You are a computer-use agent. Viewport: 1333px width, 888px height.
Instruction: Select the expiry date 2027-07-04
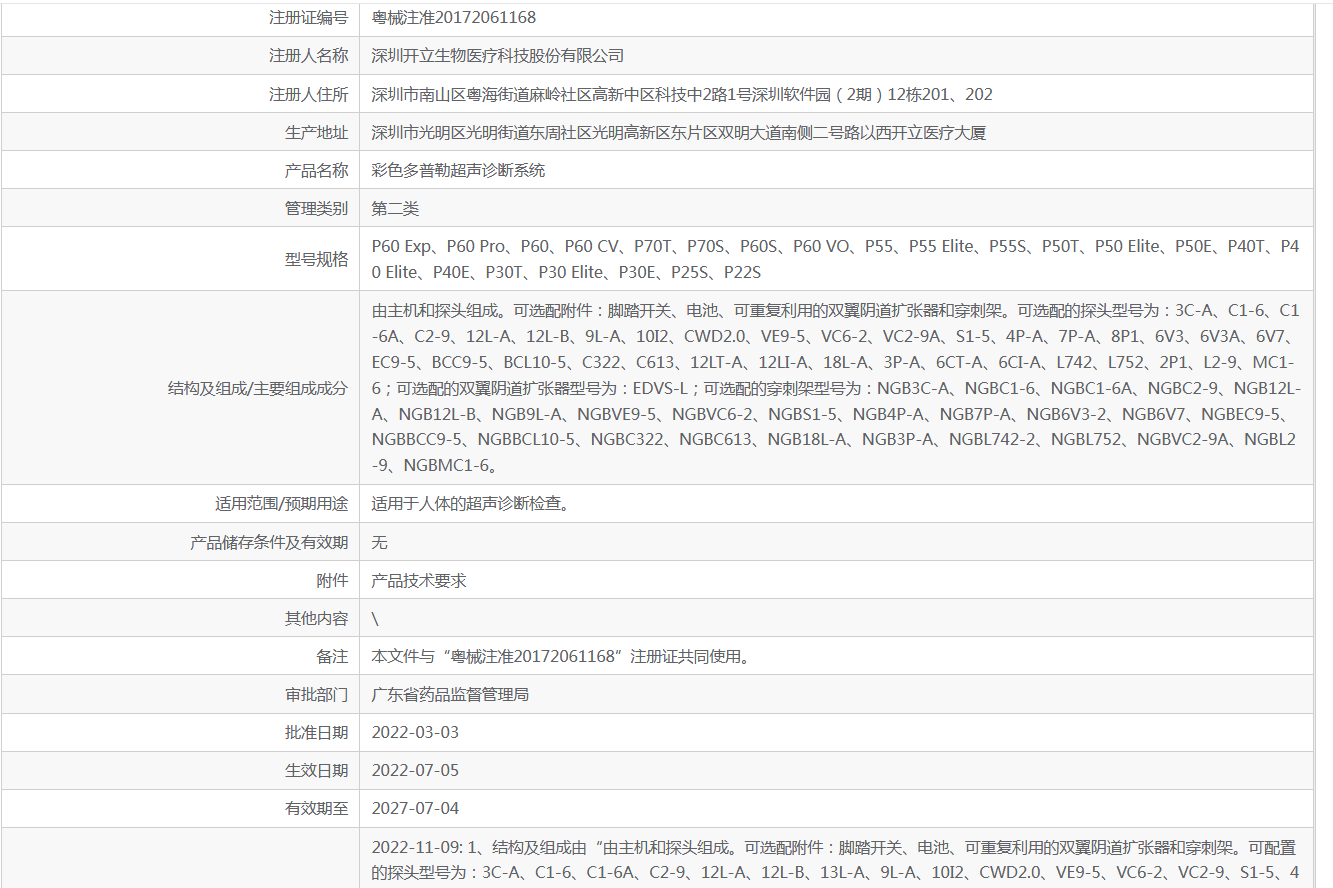point(415,808)
